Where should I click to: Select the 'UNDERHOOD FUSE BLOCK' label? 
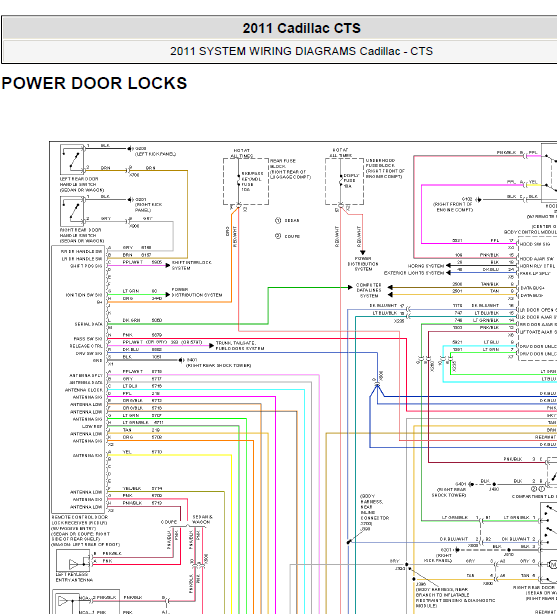click(385, 168)
